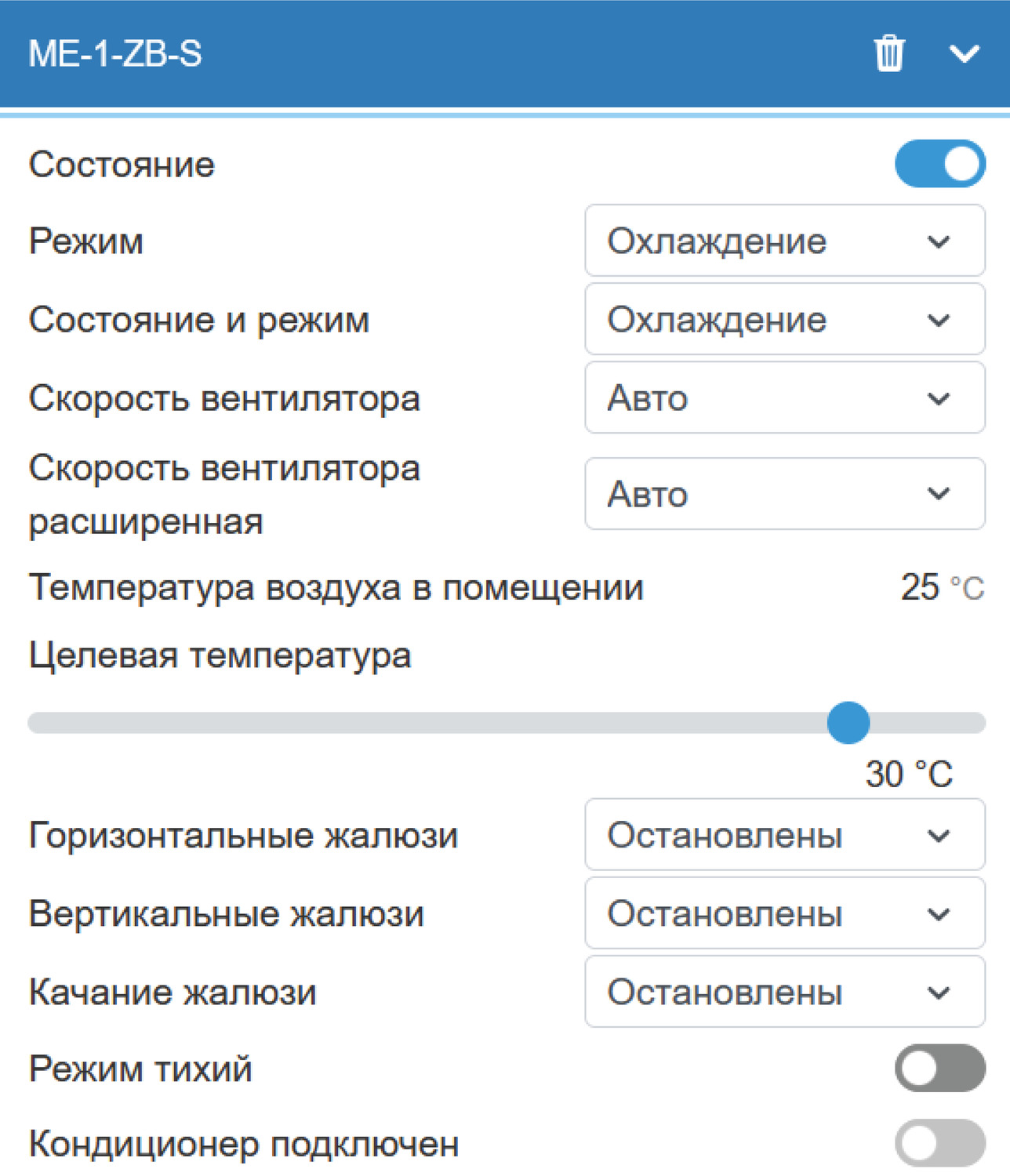Click the trash icon to delete ME-1-ZB-S
Image resolution: width=1010 pixels, height=1176 pixels.
(x=888, y=55)
